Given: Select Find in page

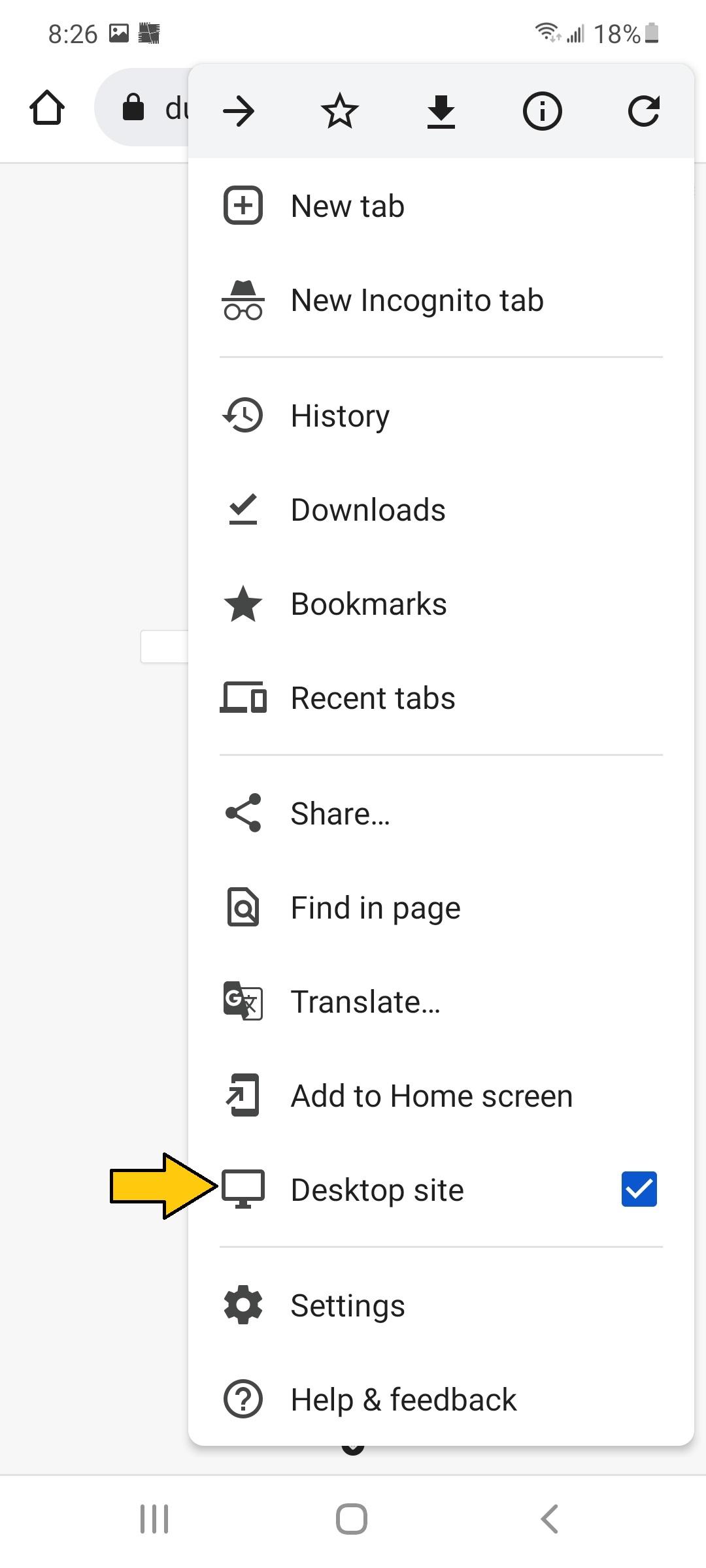Looking at the screenshot, I should click(x=375, y=907).
